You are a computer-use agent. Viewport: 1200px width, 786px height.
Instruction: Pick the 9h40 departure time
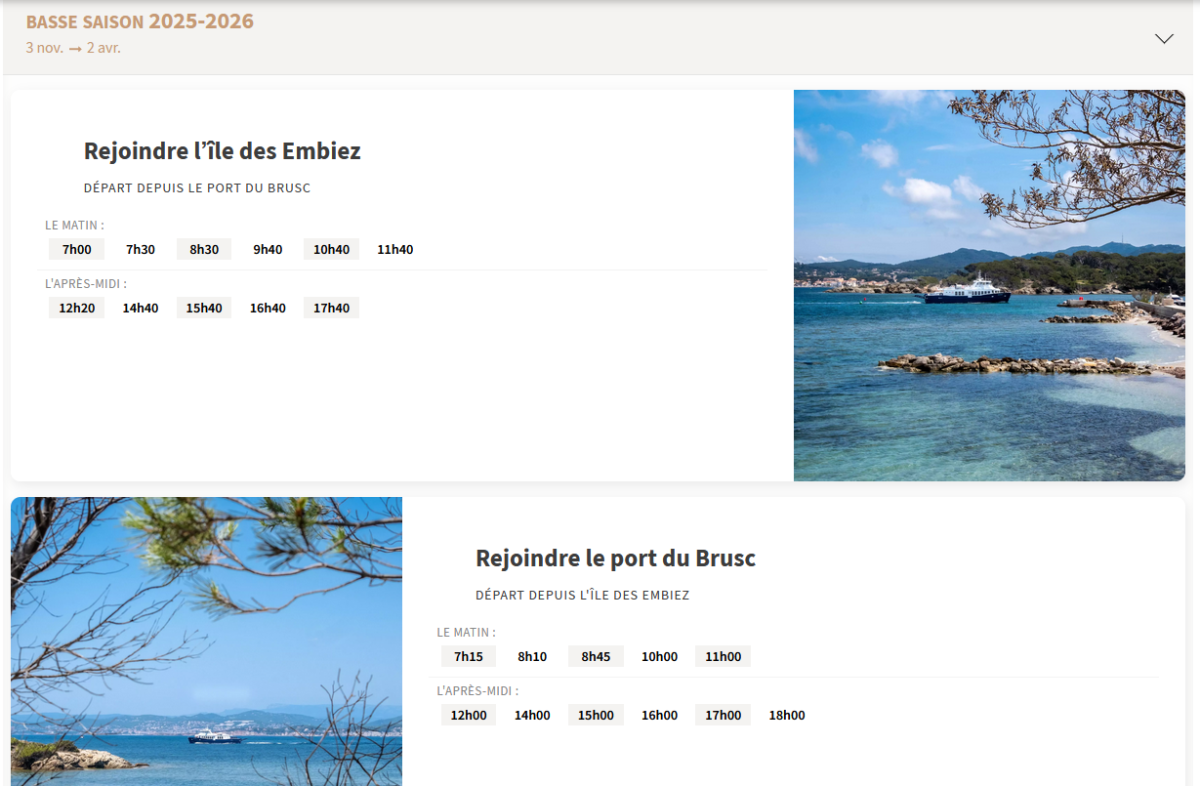[x=268, y=249]
